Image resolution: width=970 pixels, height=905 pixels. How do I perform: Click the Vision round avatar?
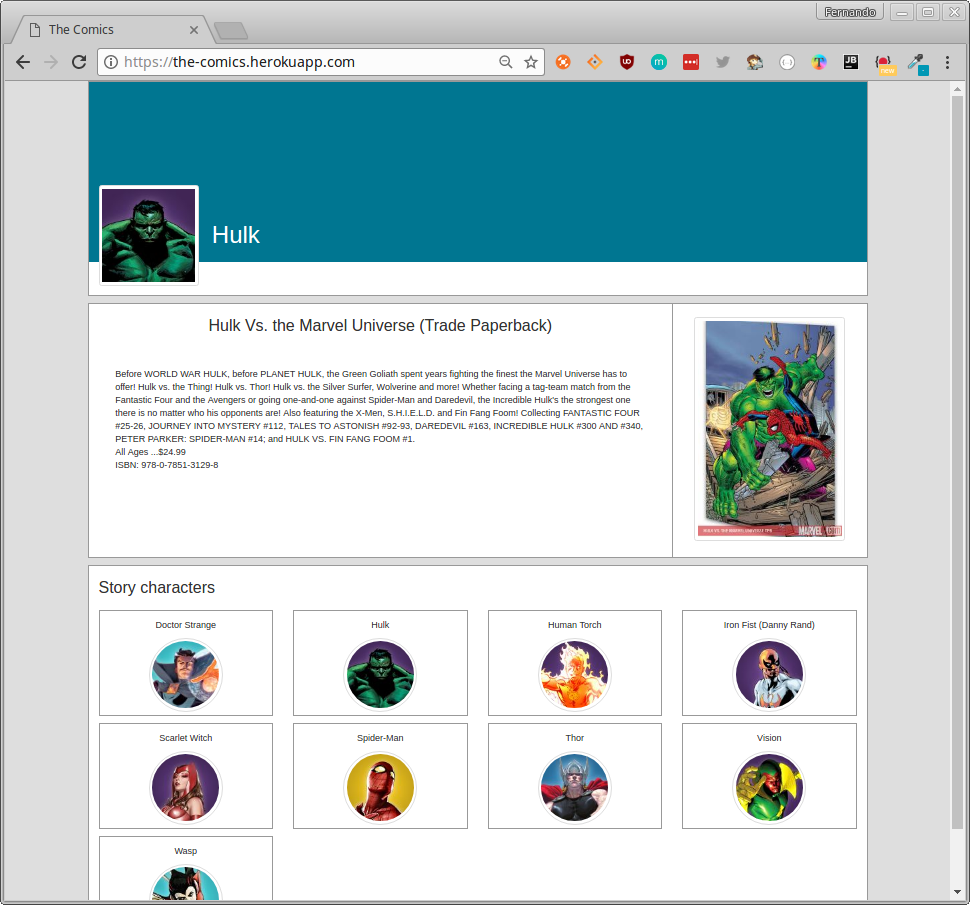[x=769, y=788]
